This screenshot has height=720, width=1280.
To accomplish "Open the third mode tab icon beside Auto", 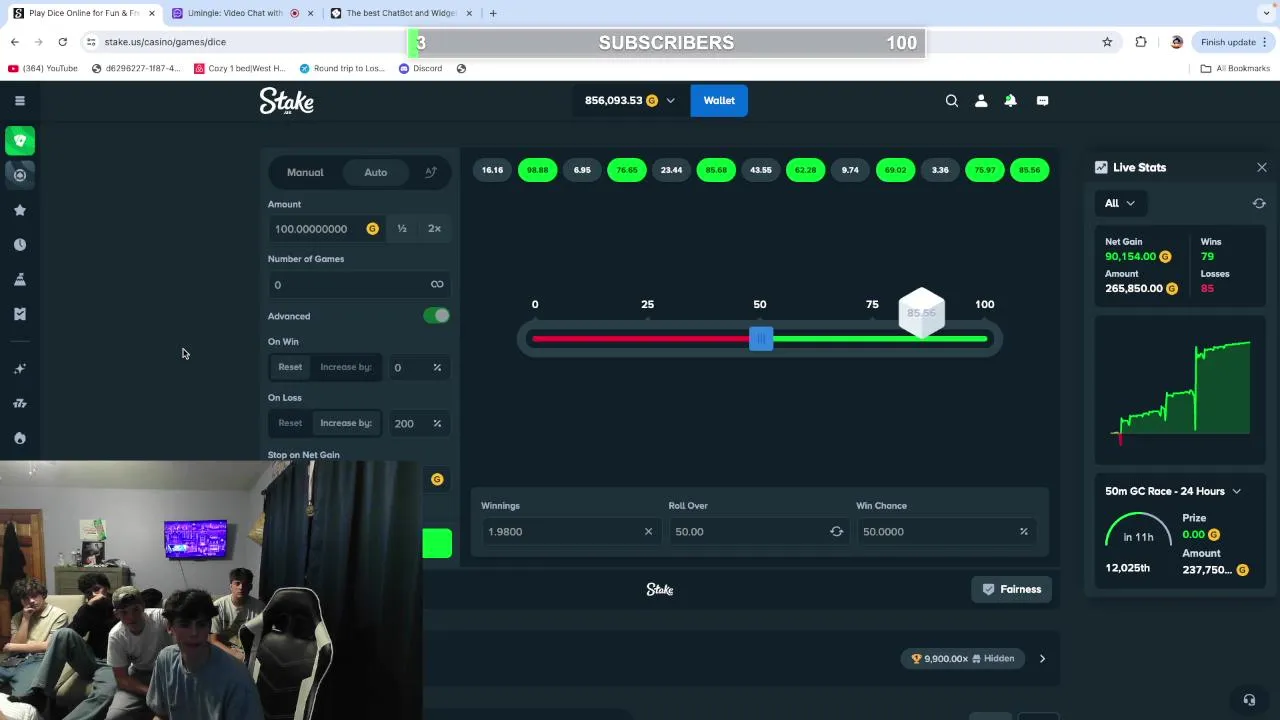I will pos(431,172).
